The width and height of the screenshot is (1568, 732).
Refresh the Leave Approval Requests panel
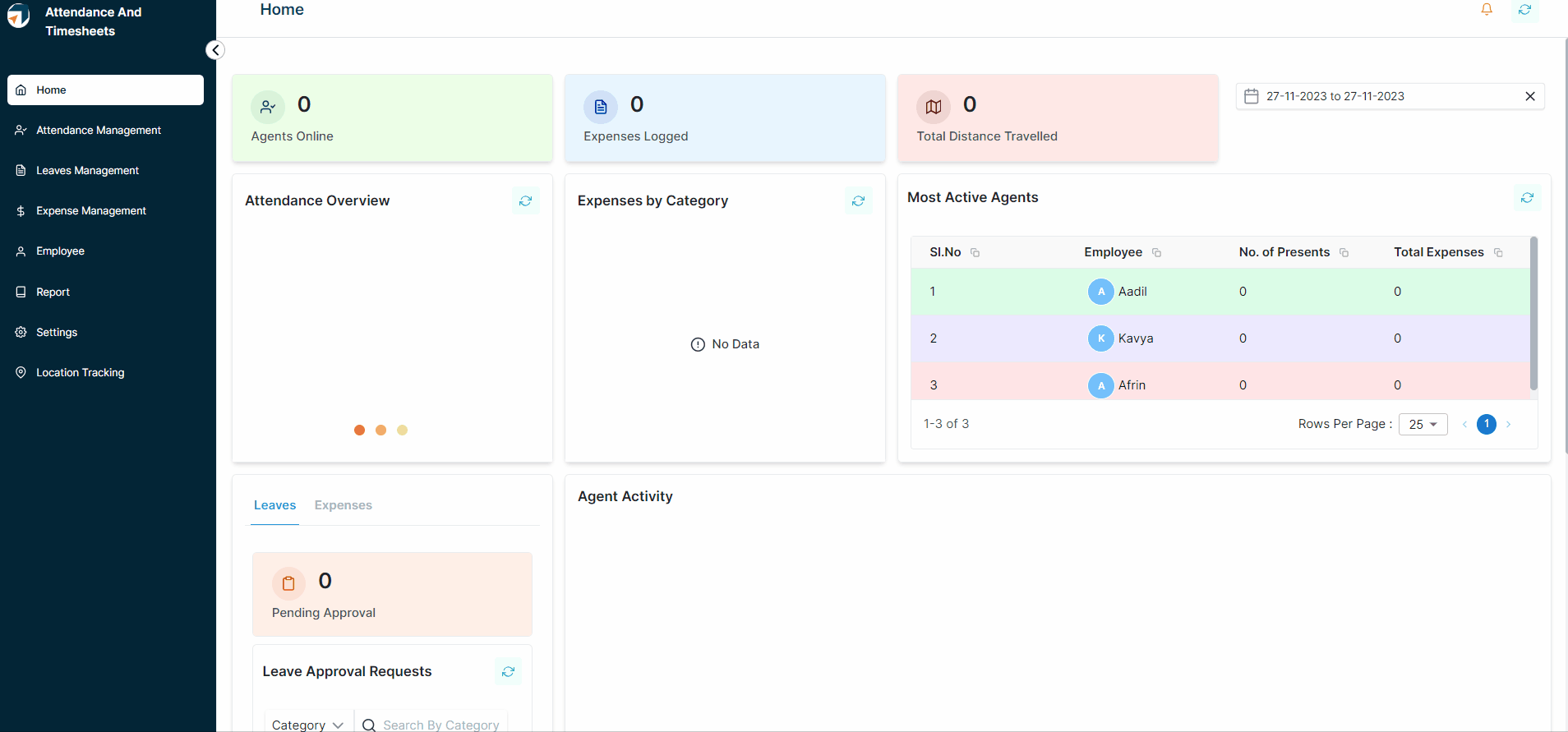click(509, 672)
